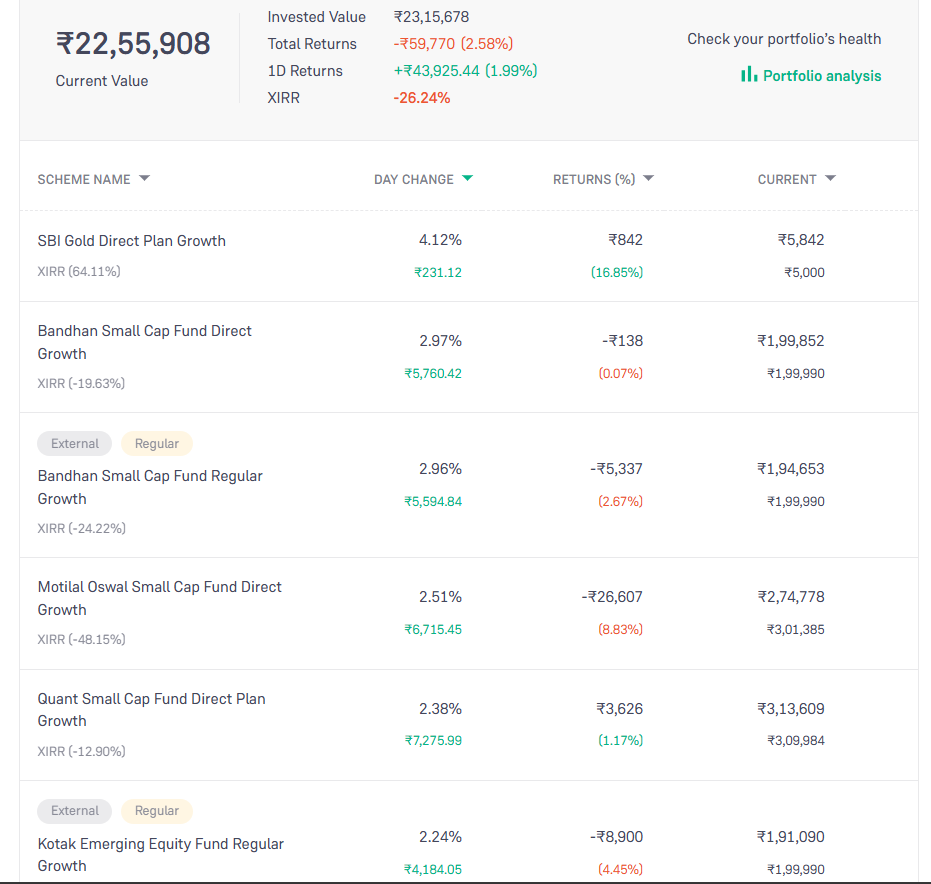Click invested amount ₹3,01,385
Image resolution: width=931 pixels, height=884 pixels.
pyautogui.click(x=796, y=629)
